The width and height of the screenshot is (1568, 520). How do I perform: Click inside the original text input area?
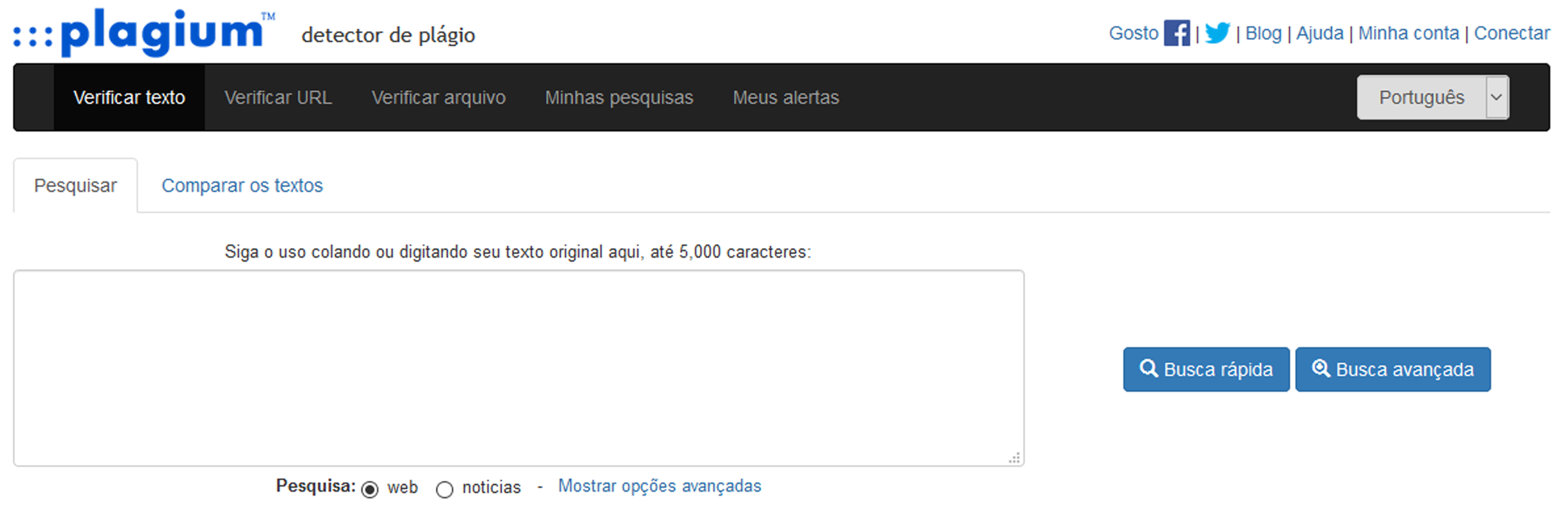click(518, 367)
